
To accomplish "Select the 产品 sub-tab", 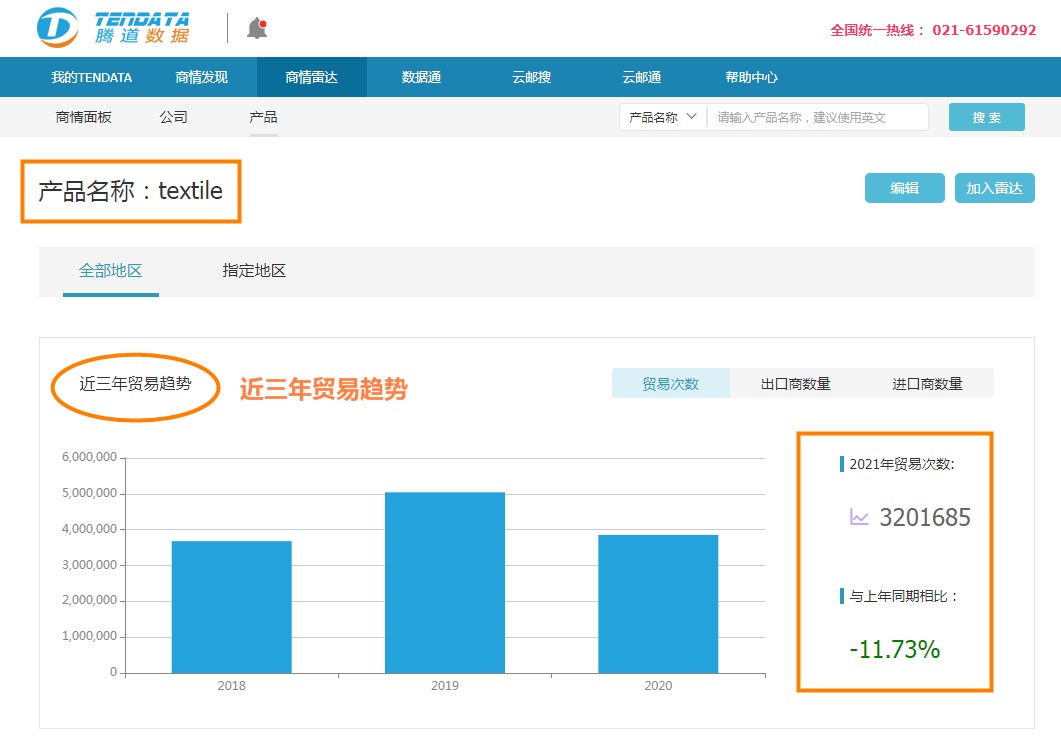I will click(263, 117).
